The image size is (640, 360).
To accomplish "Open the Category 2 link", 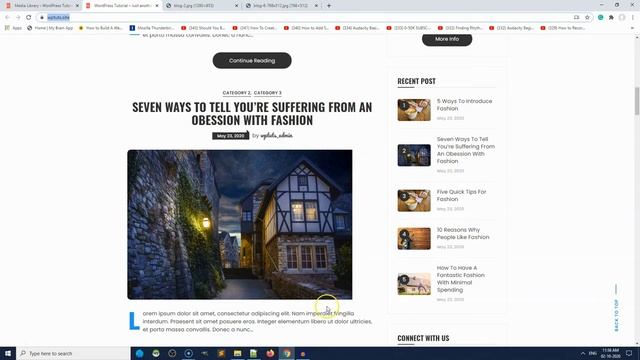I will pyautogui.click(x=236, y=93).
